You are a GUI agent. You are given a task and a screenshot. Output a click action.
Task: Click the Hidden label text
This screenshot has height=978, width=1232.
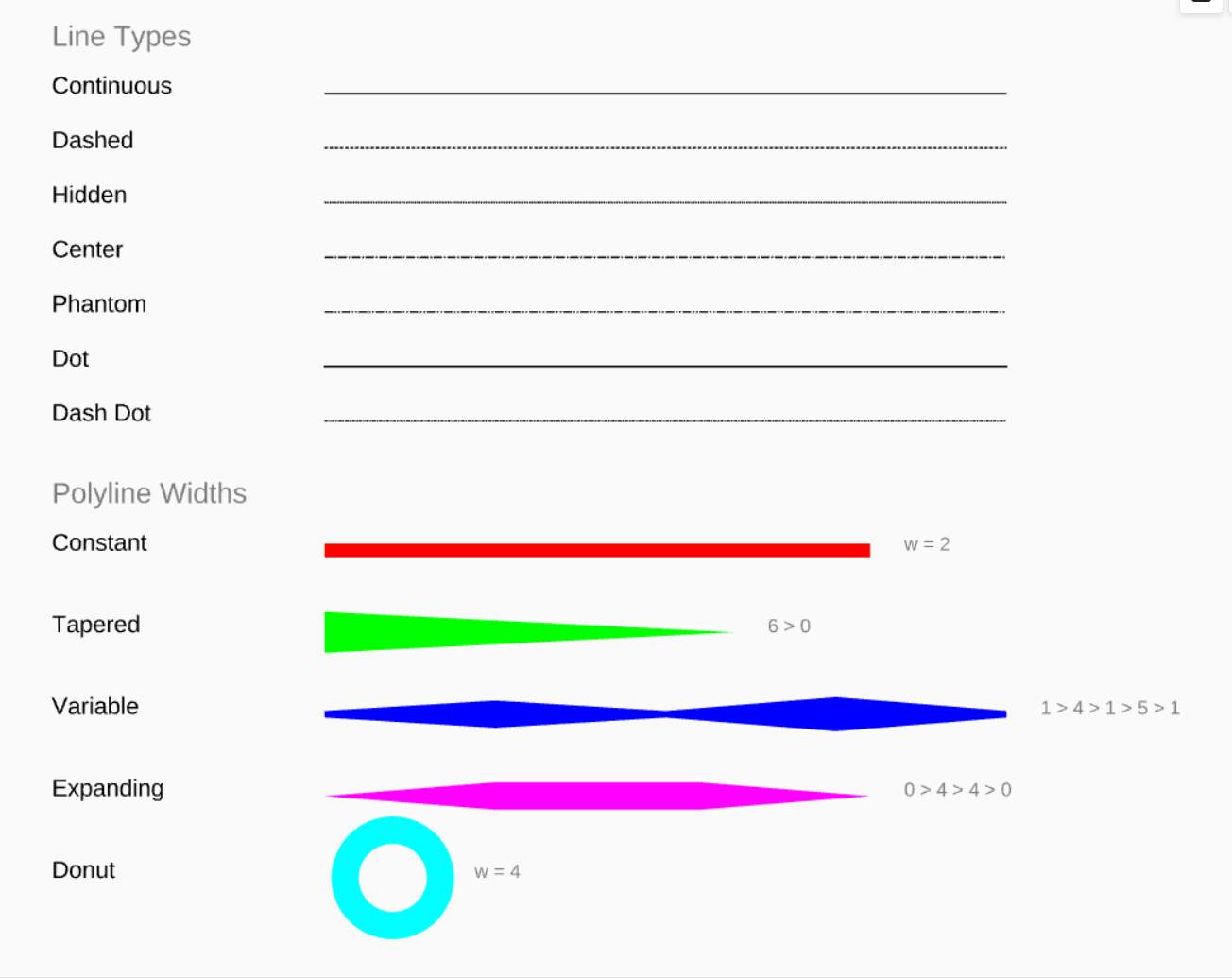point(90,195)
